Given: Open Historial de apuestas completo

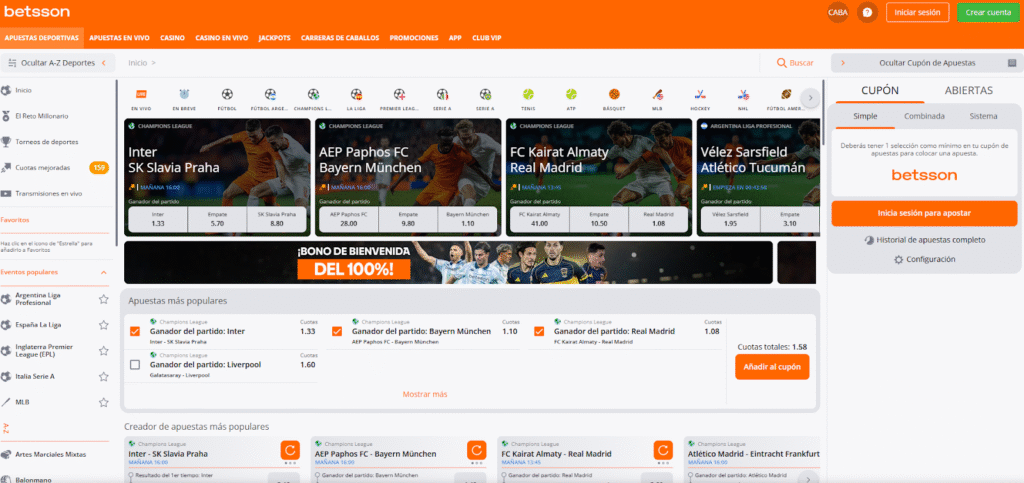Looking at the screenshot, I should (924, 240).
